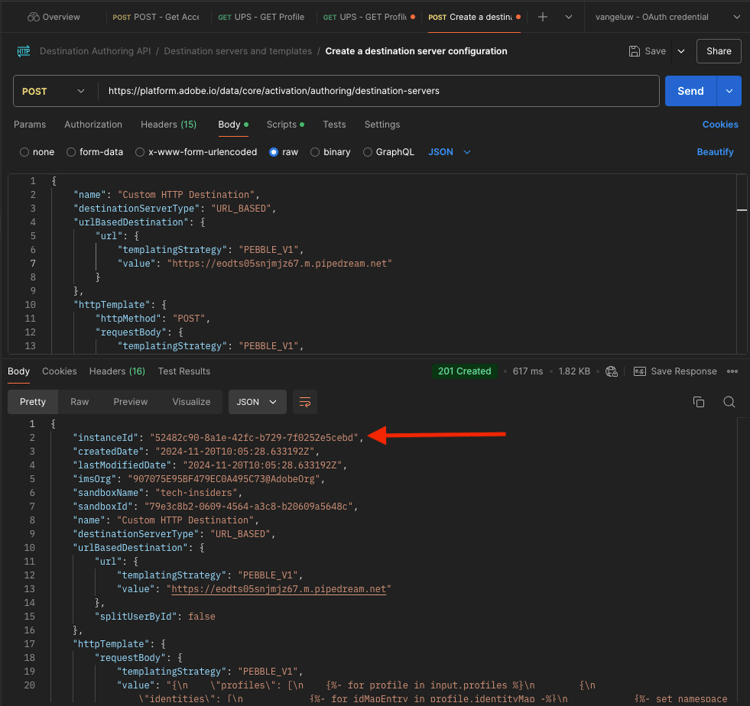Open the response Cookies tab
The width and height of the screenshot is (750, 706).
59,371
